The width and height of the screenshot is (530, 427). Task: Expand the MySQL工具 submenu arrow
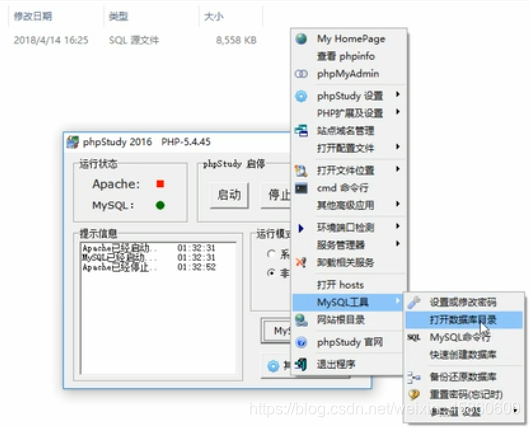398,301
